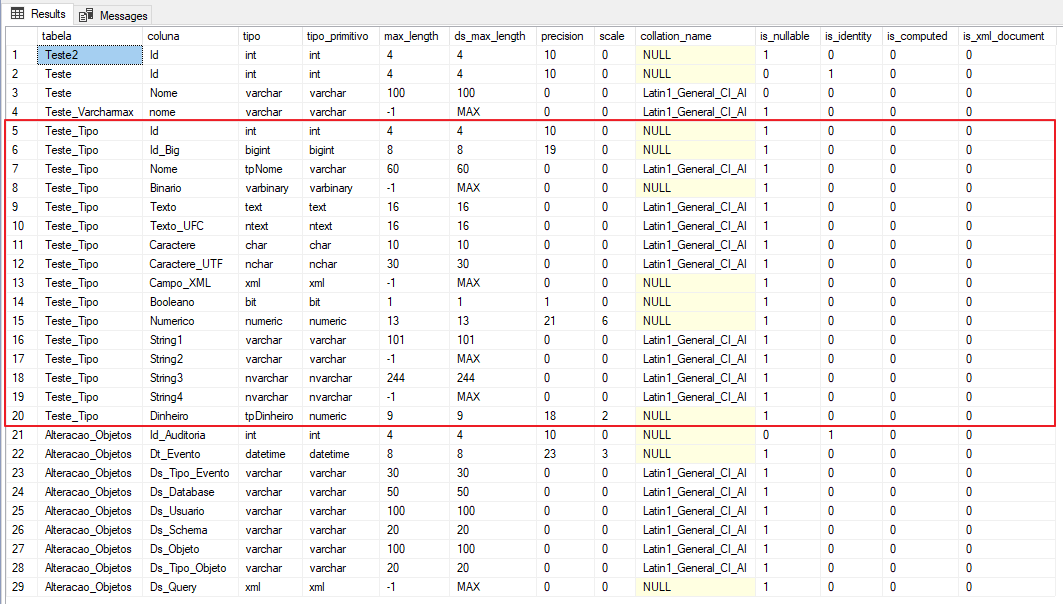Select row number 1 header
Viewport: 1063px width, 604px height.
point(22,55)
